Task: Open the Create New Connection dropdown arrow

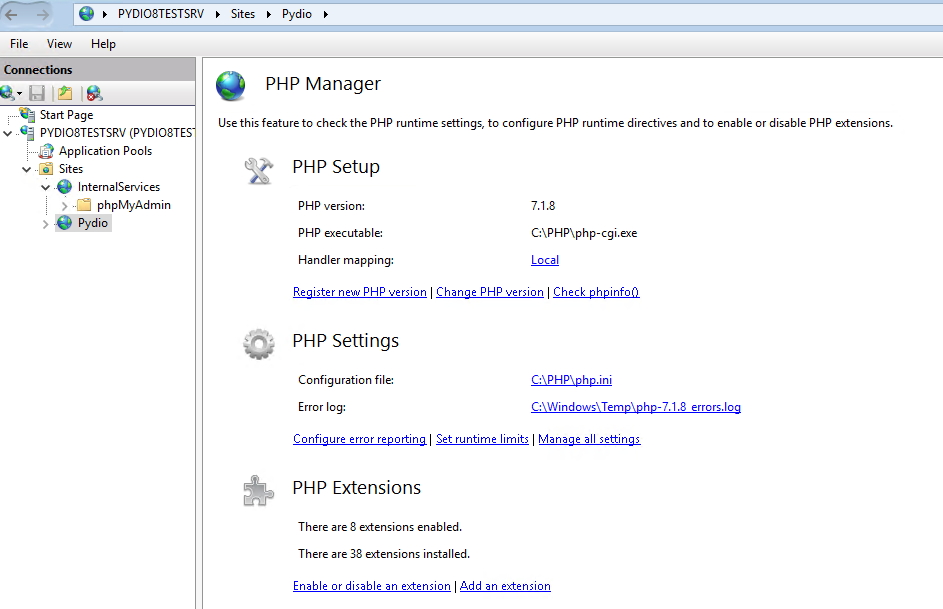Action: [19, 93]
